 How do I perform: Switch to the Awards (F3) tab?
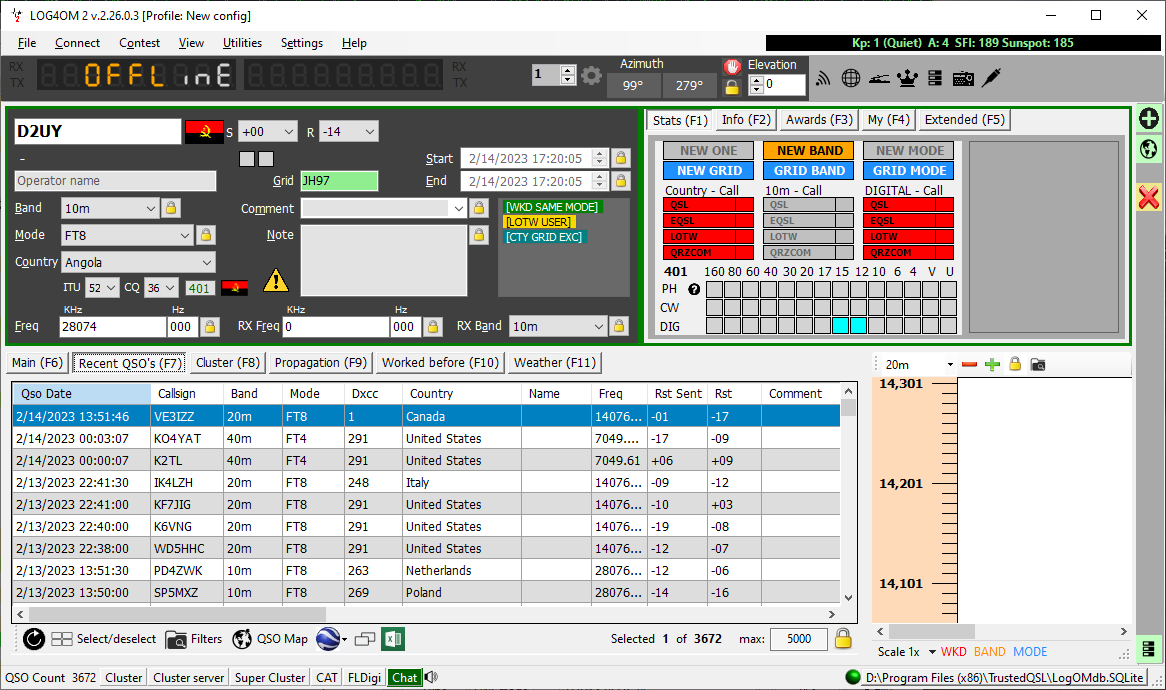pyautogui.click(x=819, y=120)
